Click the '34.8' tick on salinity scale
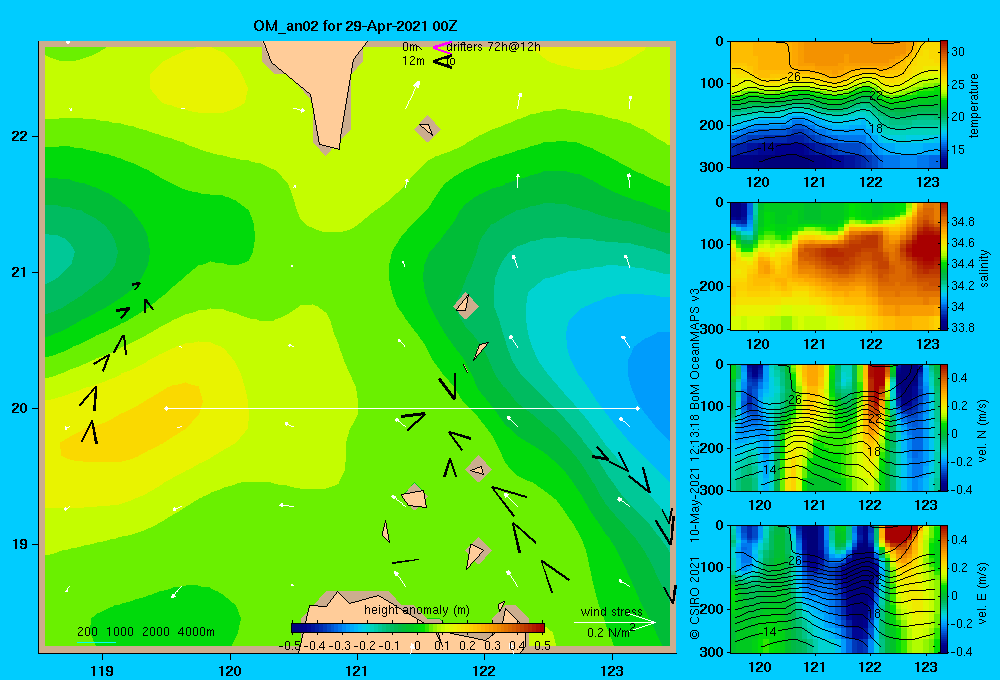The width and height of the screenshot is (1000, 680). pos(963,222)
